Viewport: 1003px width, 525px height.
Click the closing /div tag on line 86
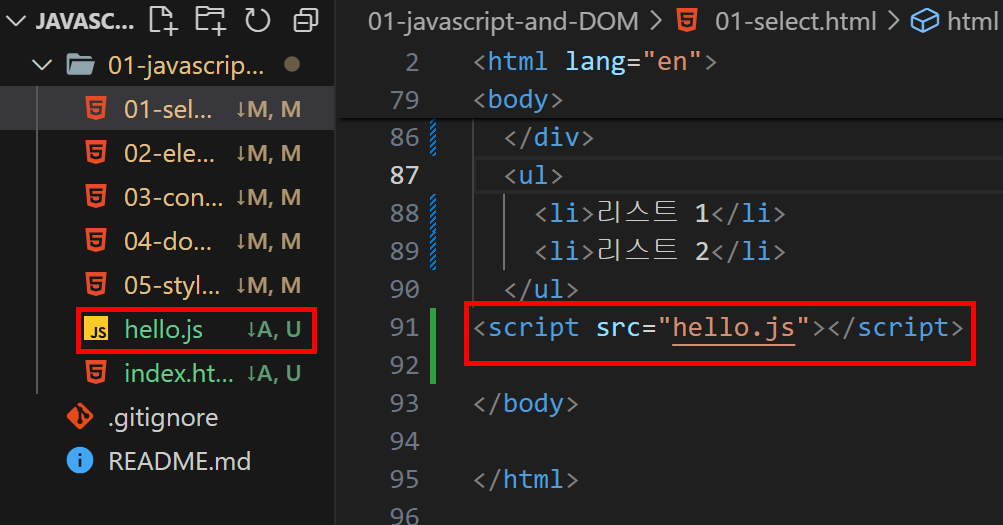[x=549, y=137]
